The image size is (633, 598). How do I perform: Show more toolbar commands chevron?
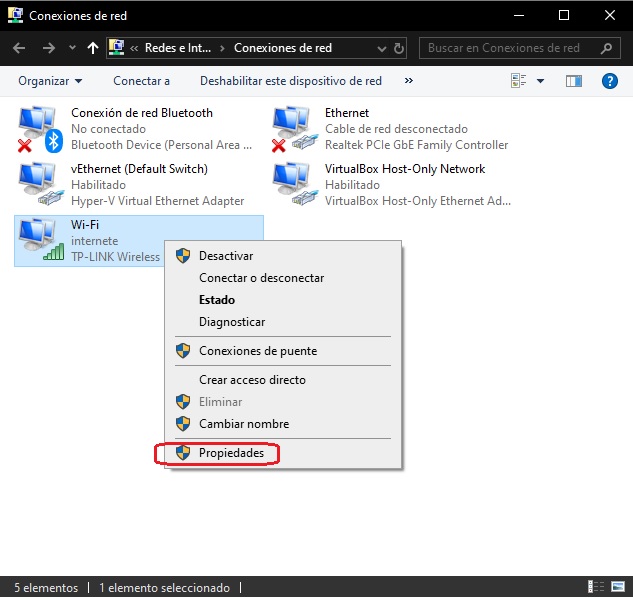coord(408,81)
